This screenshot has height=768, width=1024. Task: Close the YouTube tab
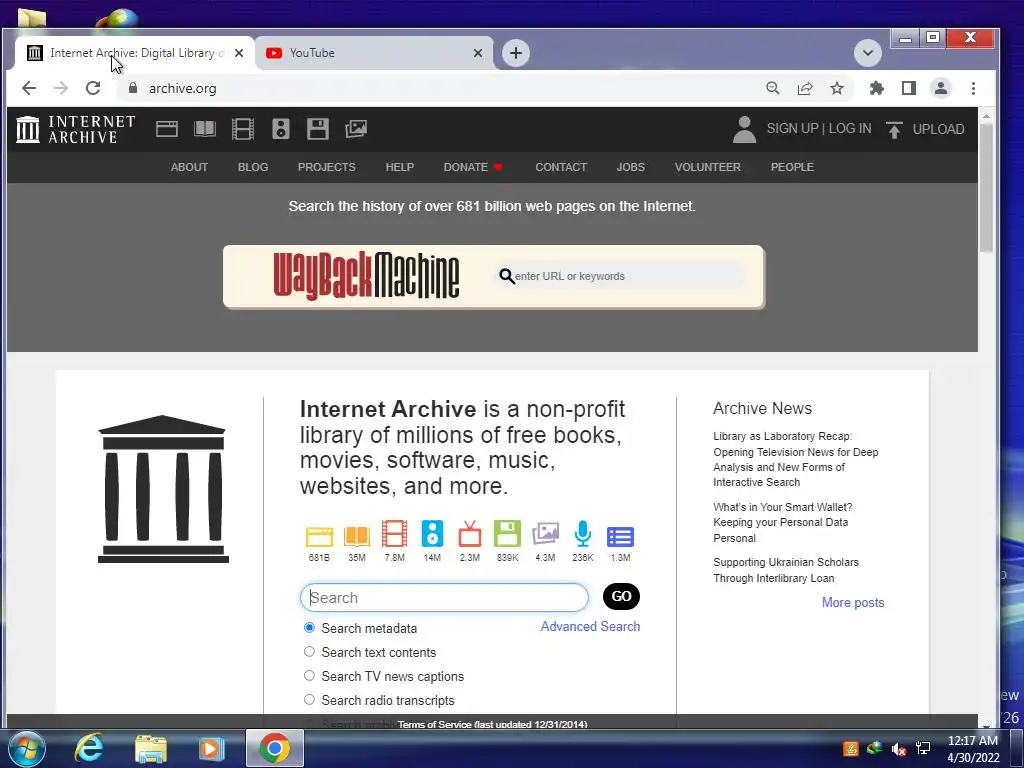[x=478, y=53]
